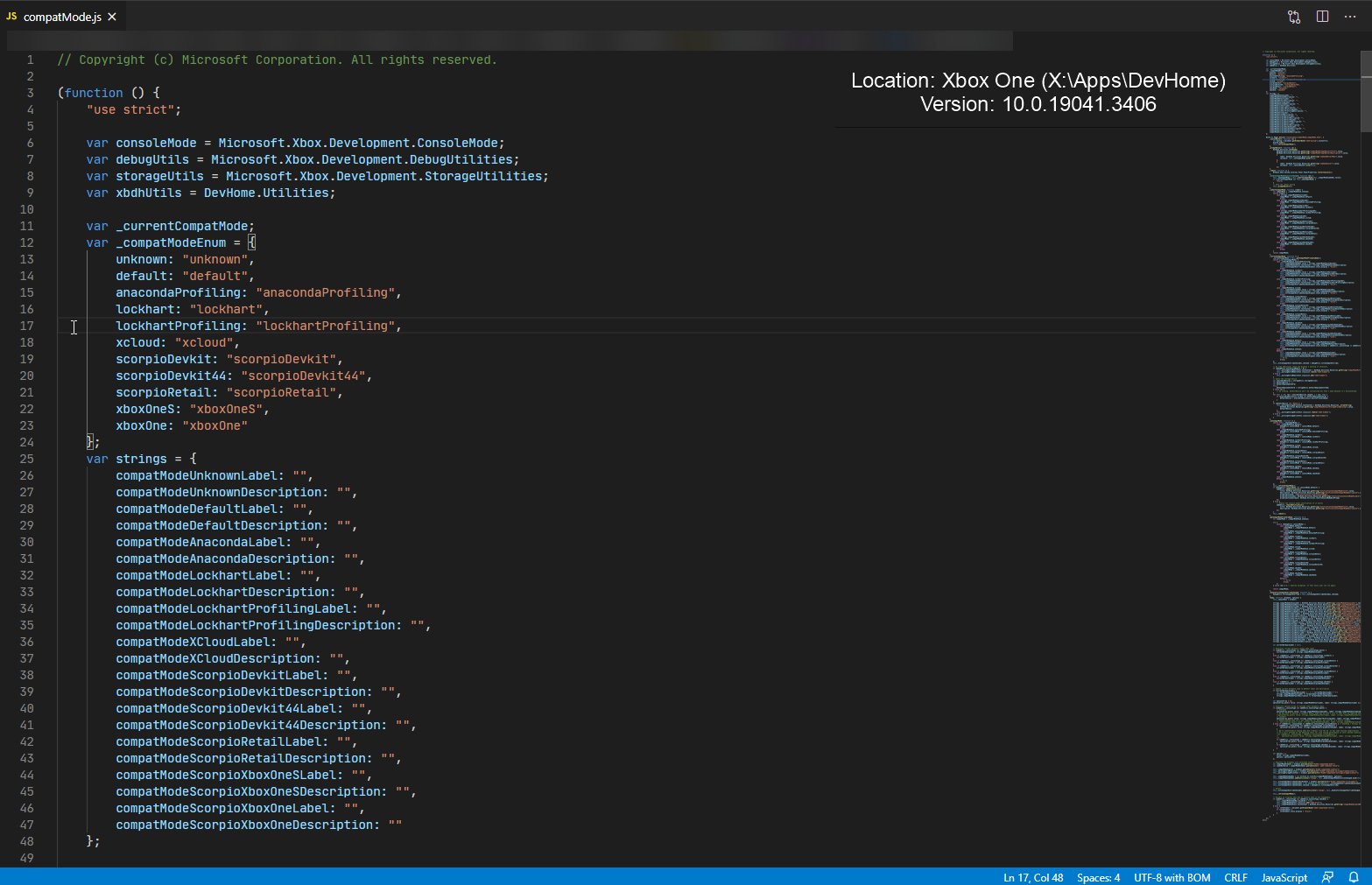Screen dimensions: 1372x885
Task: Click line number 25 in the gutter
Action: 27,459
